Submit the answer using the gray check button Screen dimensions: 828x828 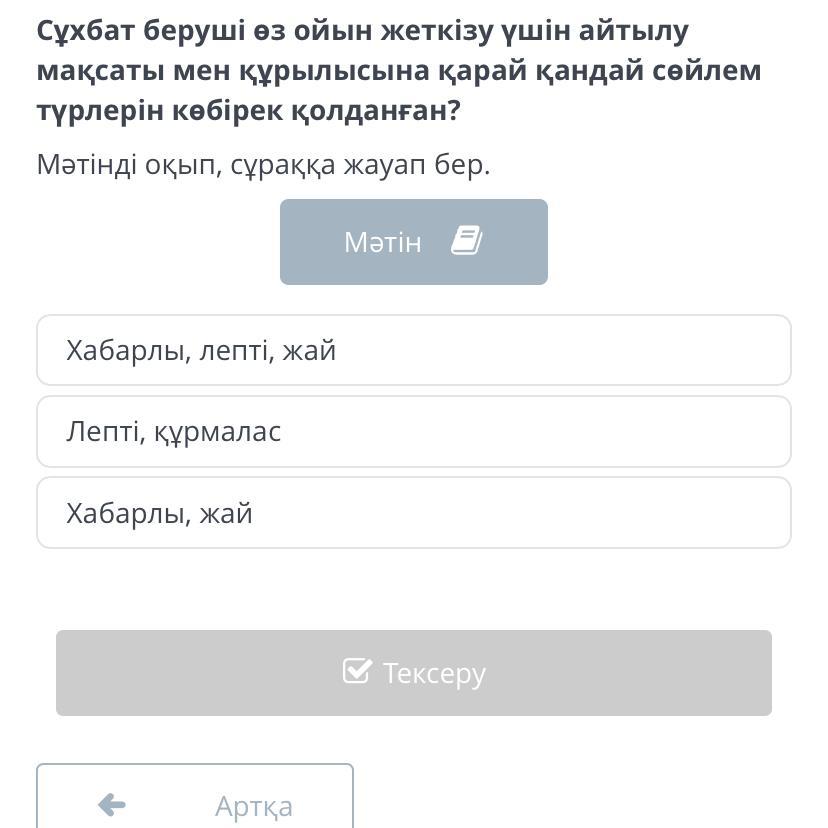pos(413,672)
